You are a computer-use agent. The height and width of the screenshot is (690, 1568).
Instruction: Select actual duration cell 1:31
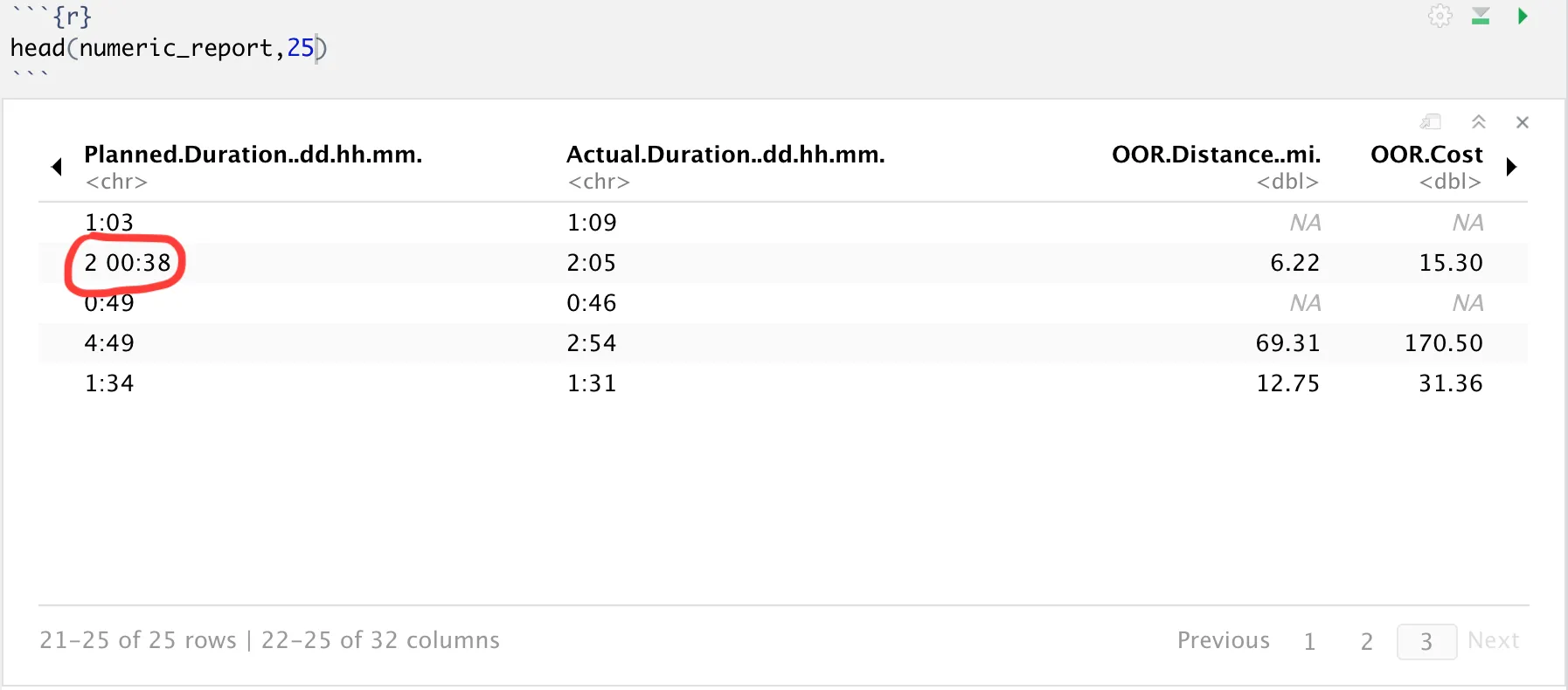tap(592, 383)
